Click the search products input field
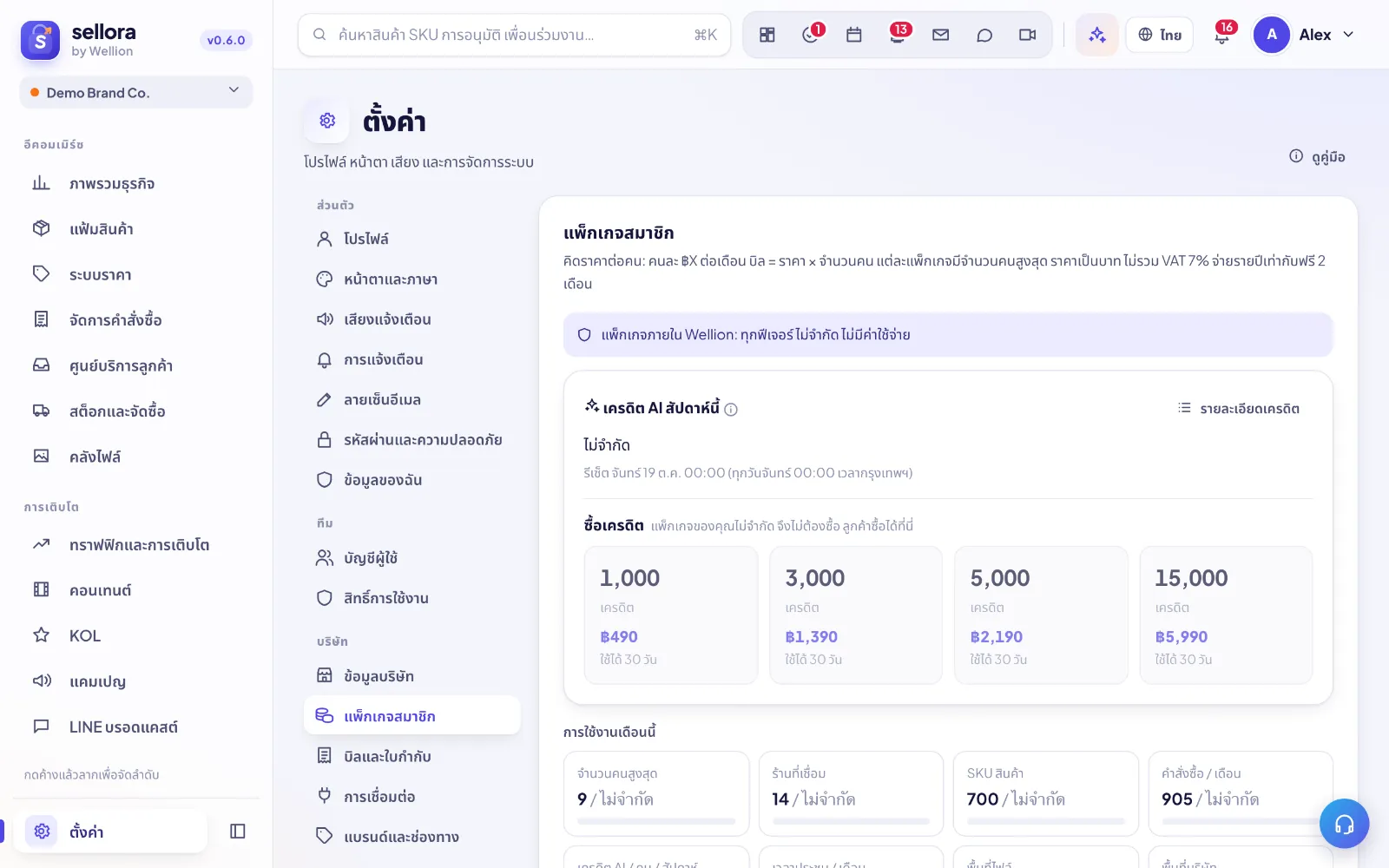This screenshot has width=1389, height=868. click(x=514, y=35)
